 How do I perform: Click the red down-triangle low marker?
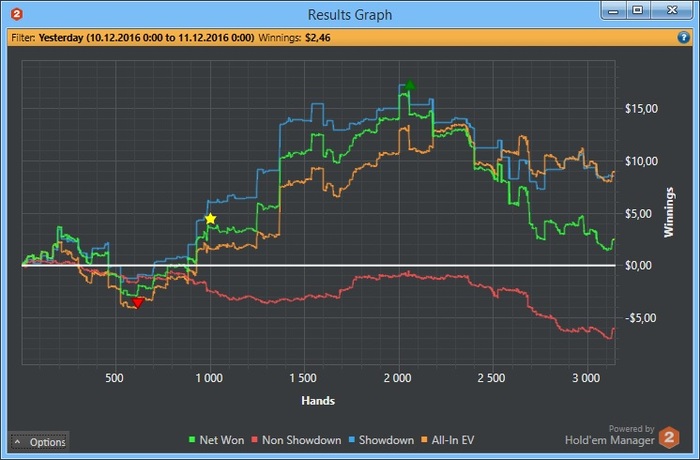(x=138, y=303)
